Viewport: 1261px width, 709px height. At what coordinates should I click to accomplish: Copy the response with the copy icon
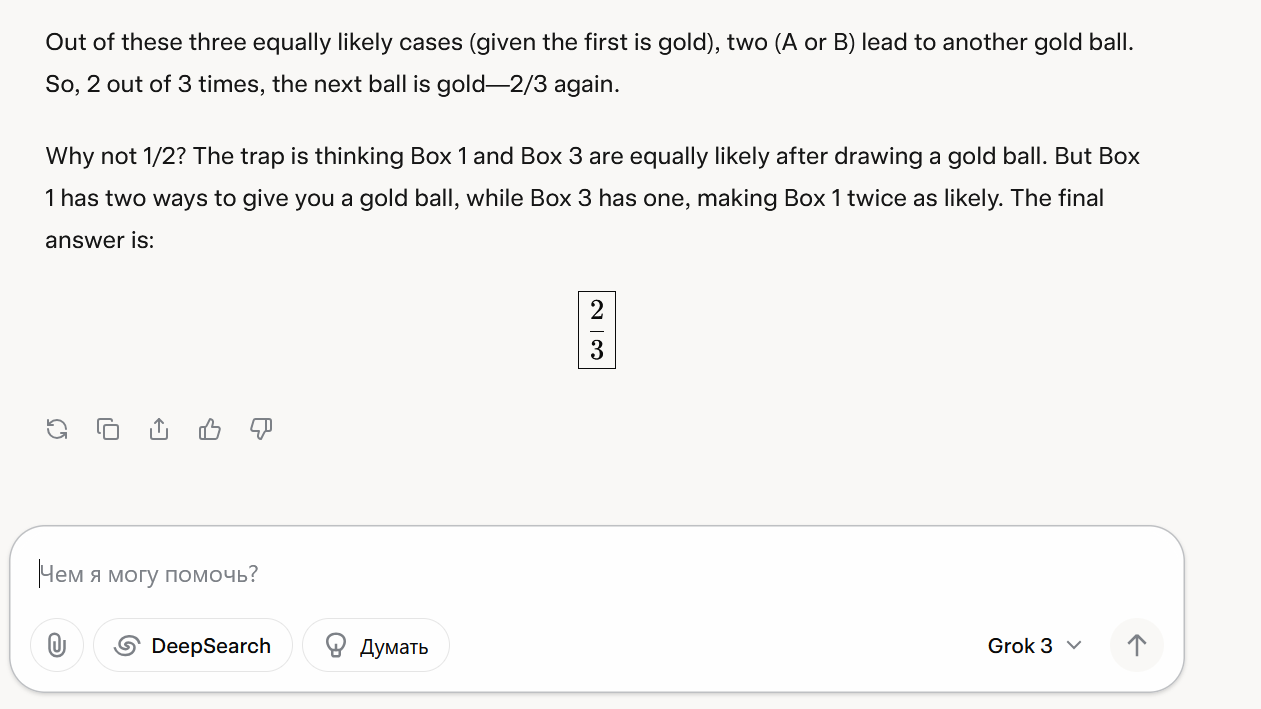[108, 430]
